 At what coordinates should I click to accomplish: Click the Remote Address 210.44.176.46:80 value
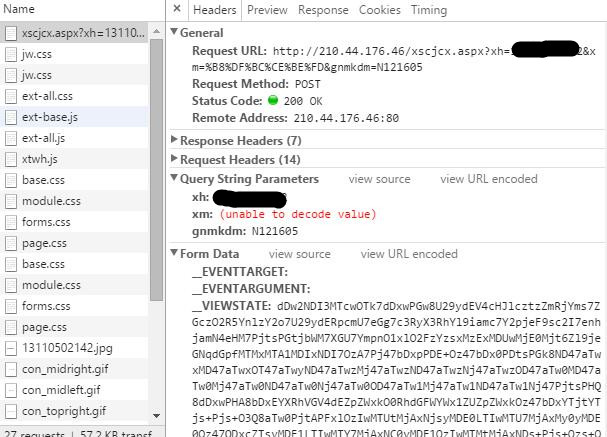click(346, 118)
